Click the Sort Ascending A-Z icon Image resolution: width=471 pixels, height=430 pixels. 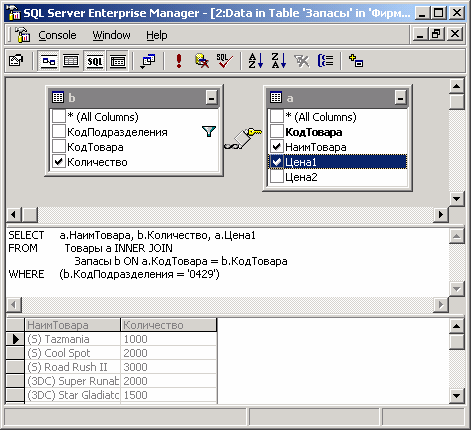tap(256, 61)
